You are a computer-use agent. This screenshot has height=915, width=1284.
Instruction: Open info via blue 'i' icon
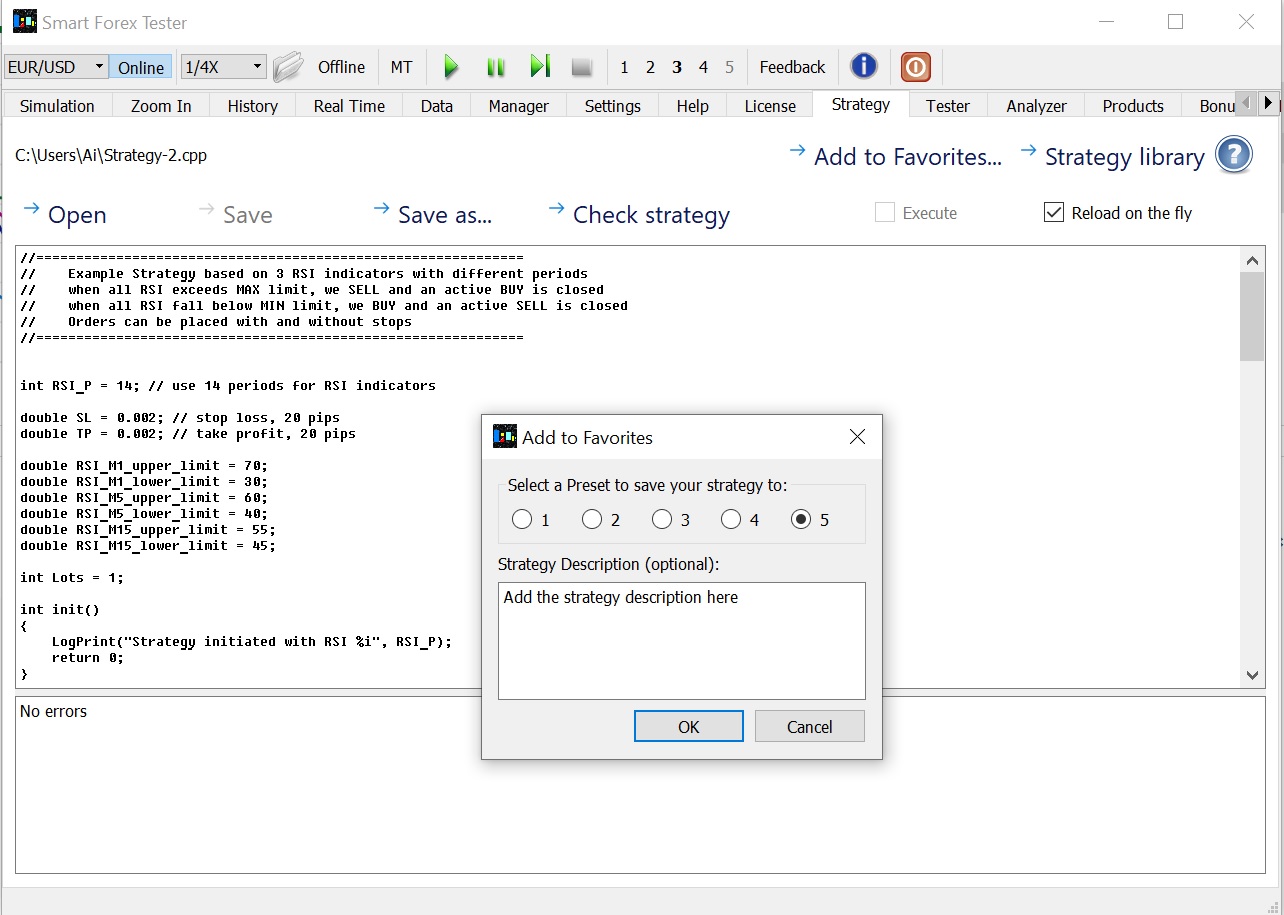click(x=864, y=67)
